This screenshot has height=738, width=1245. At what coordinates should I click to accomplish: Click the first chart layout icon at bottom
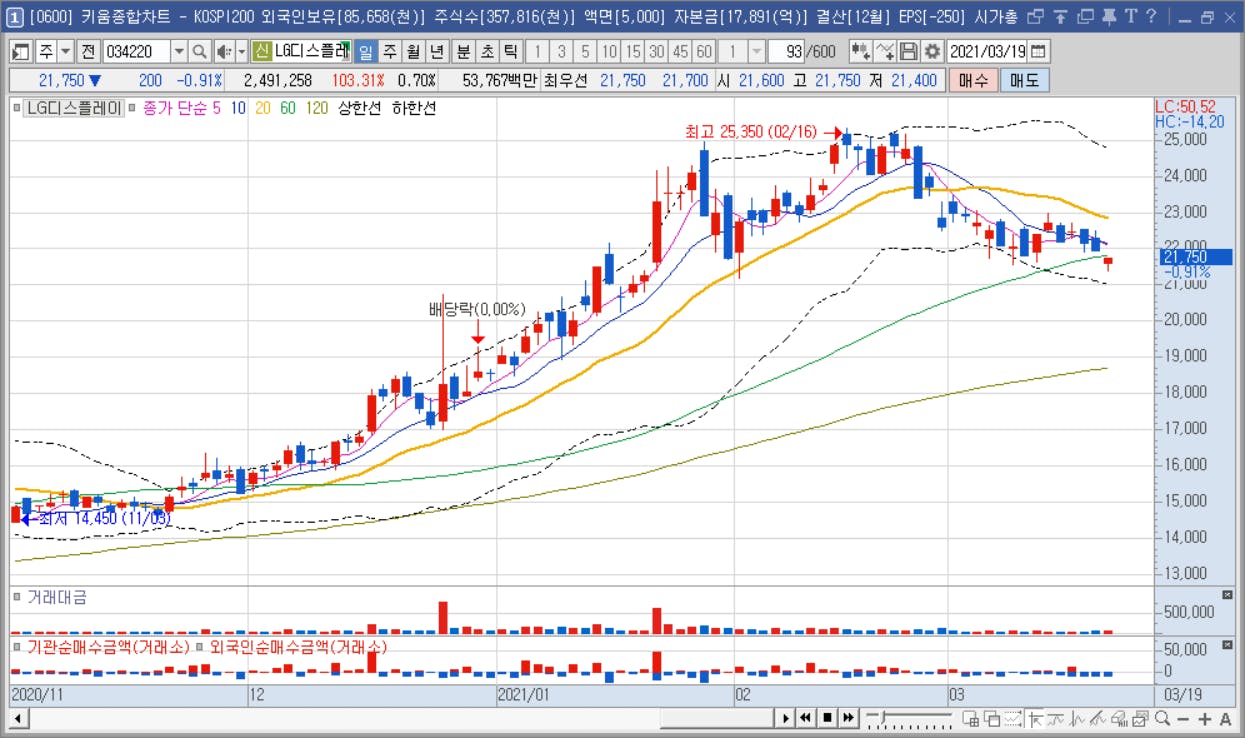pos(969,718)
